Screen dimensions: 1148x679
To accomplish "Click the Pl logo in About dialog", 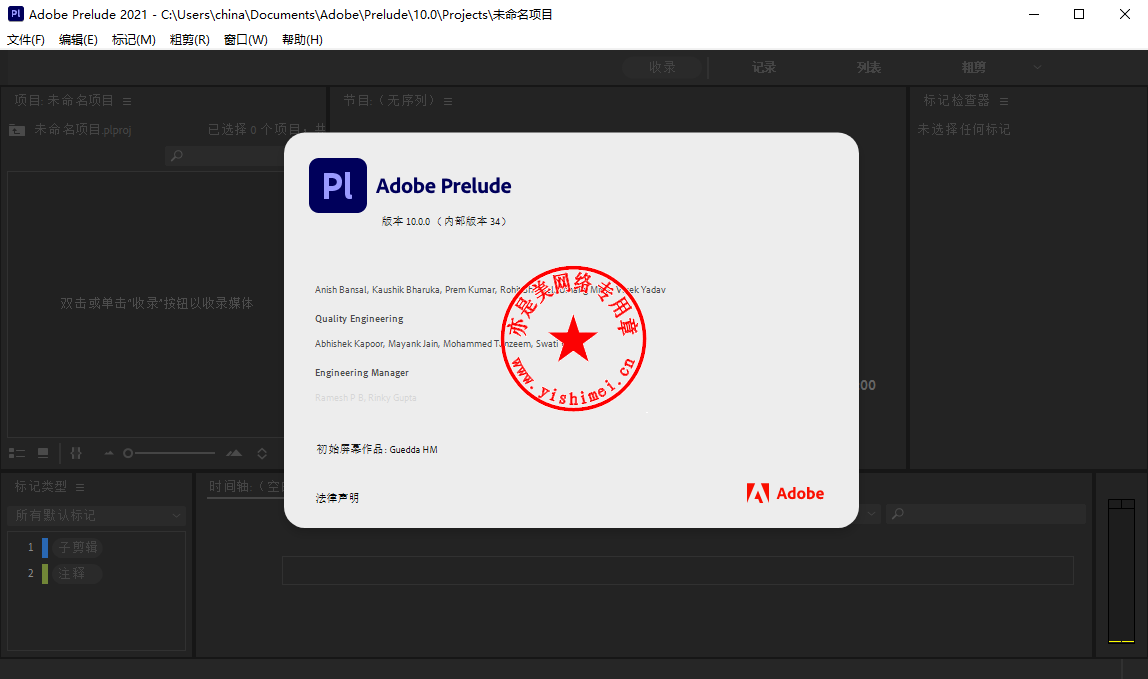I will 338,185.
